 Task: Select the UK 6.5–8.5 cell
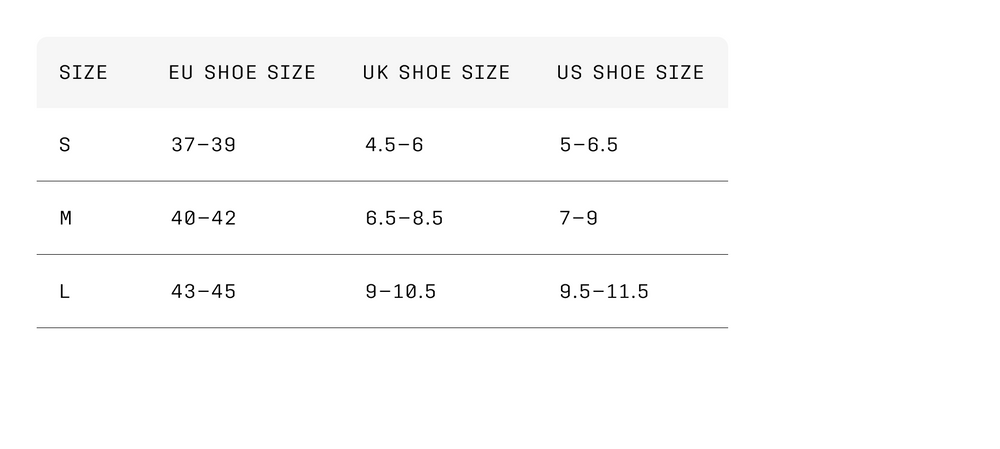(404, 218)
